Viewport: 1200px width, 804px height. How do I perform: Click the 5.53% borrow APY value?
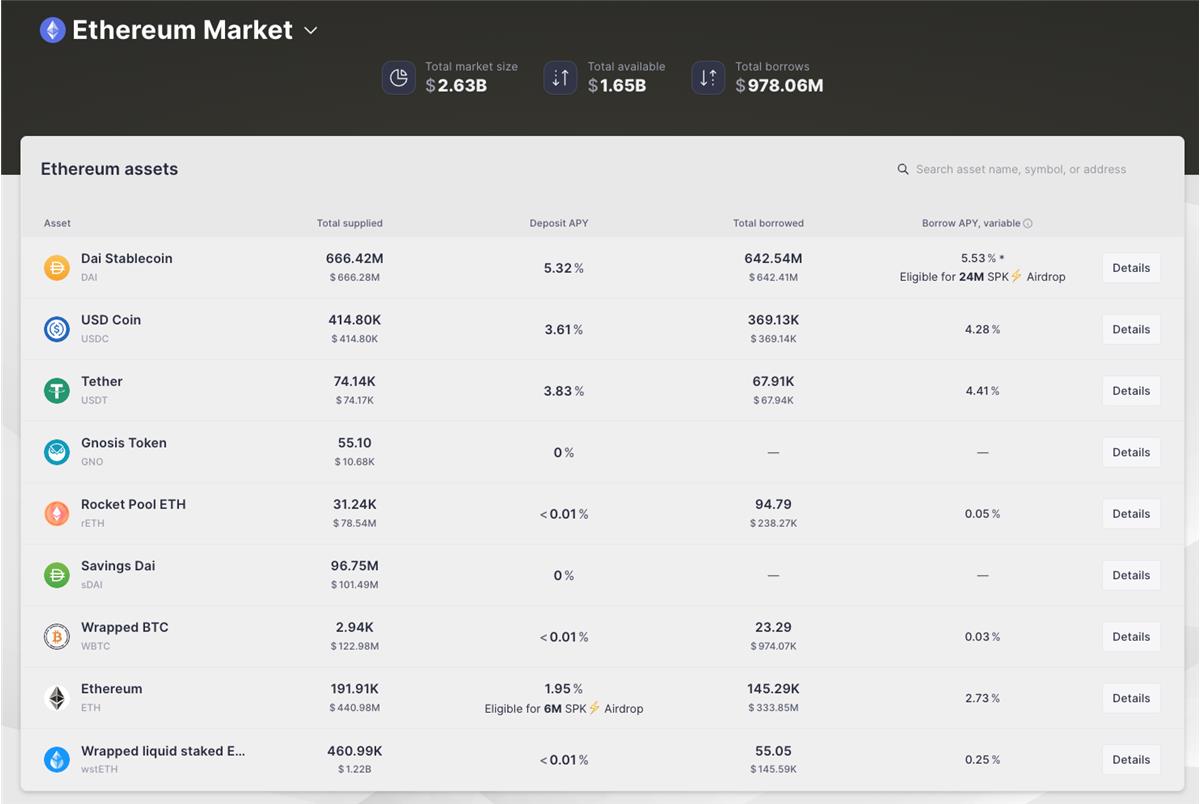[978, 258]
